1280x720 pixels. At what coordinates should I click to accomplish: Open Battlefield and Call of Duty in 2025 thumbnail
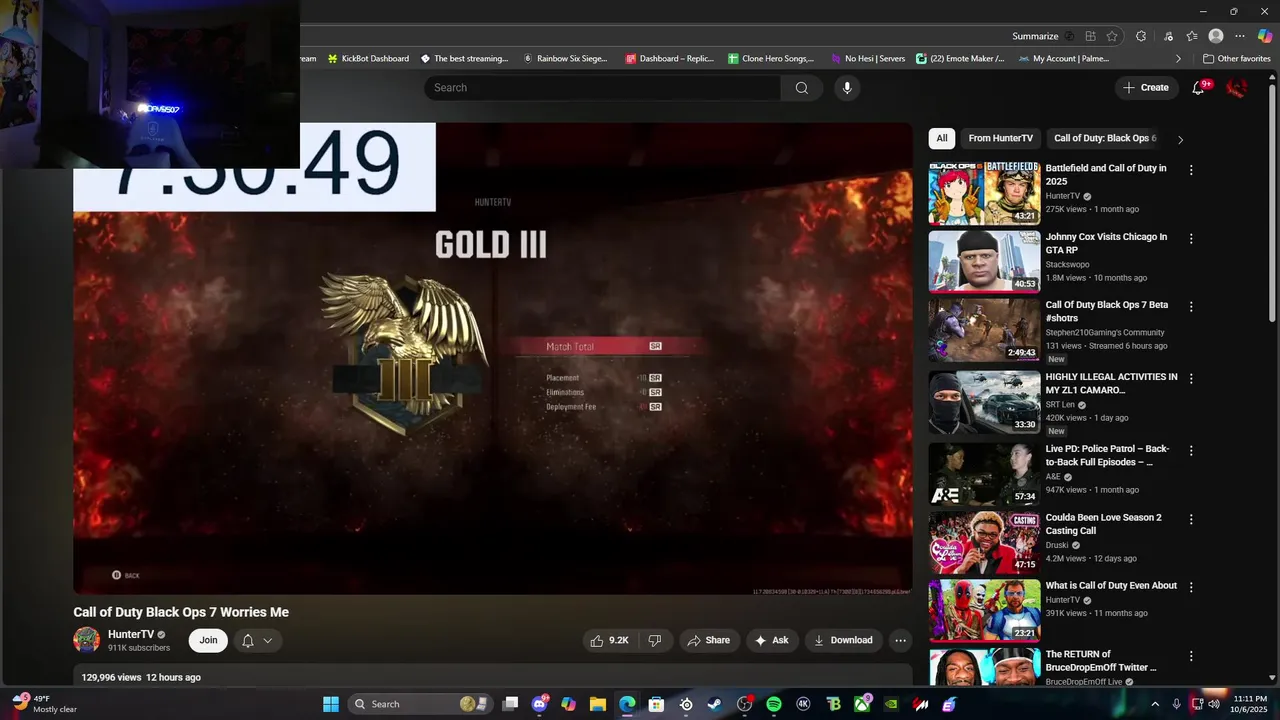(984, 193)
